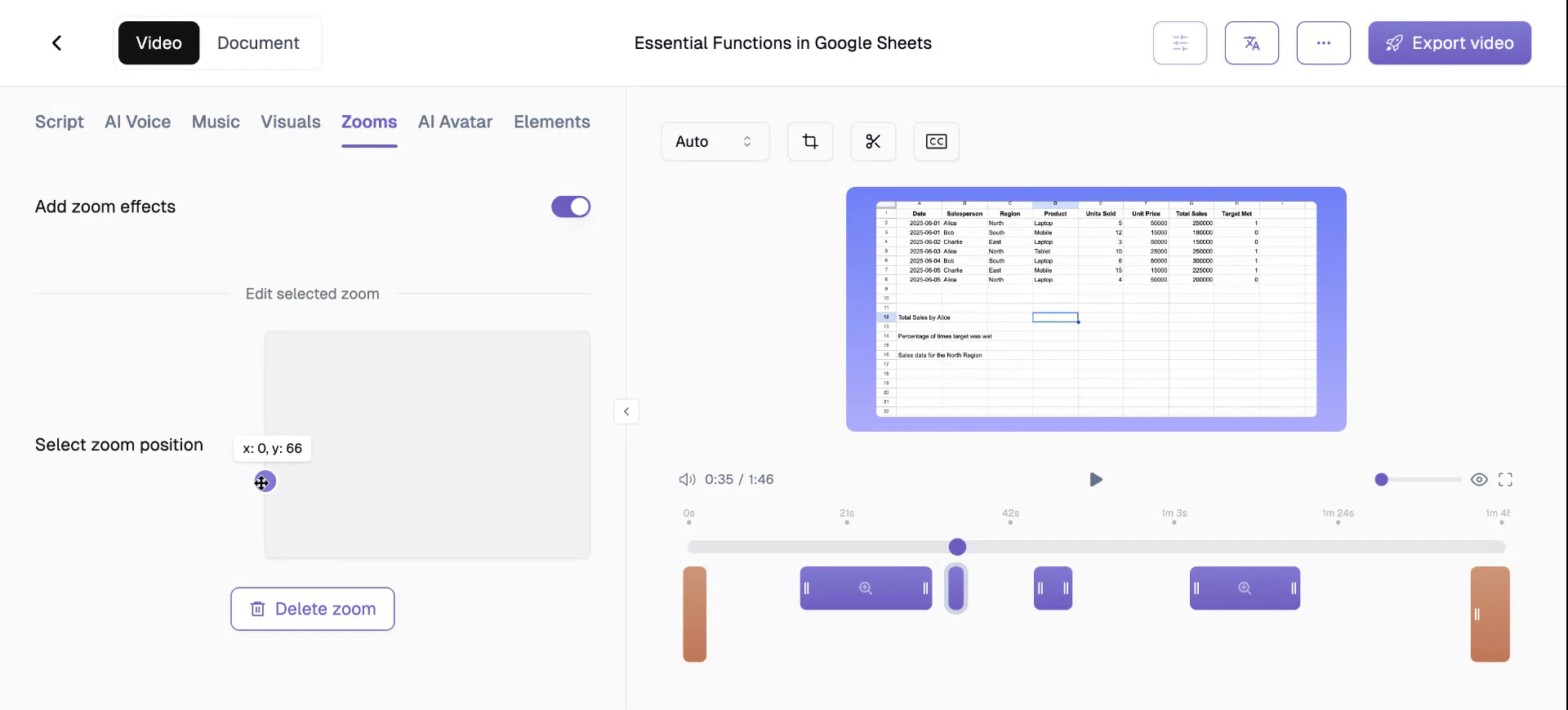Screen dimensions: 1568x710
Task: Select the fourth zoom clip magnifier icon
Action: point(1245,588)
